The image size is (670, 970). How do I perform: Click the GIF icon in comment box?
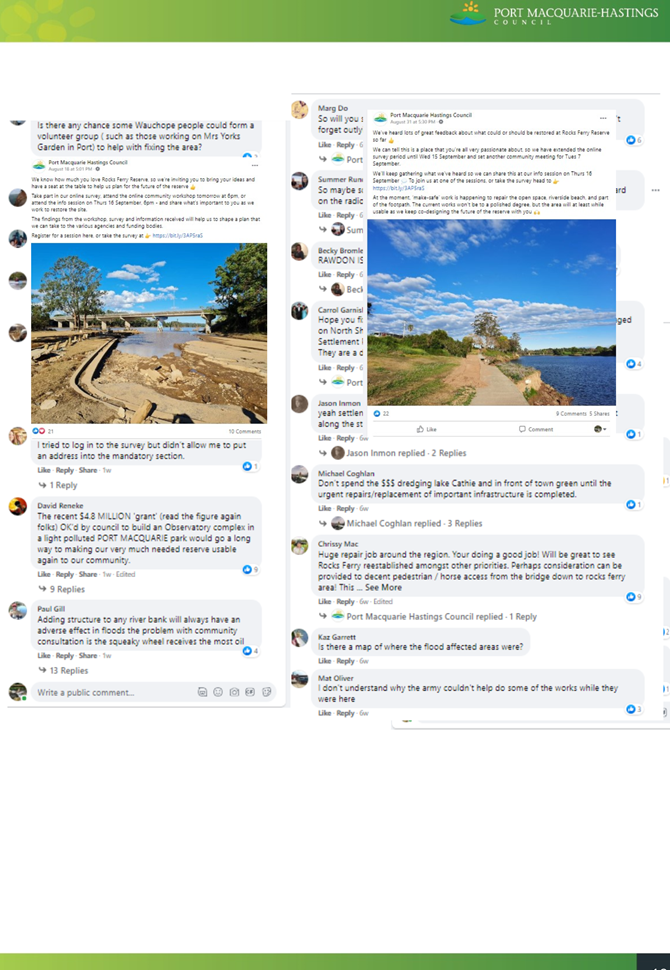point(250,692)
